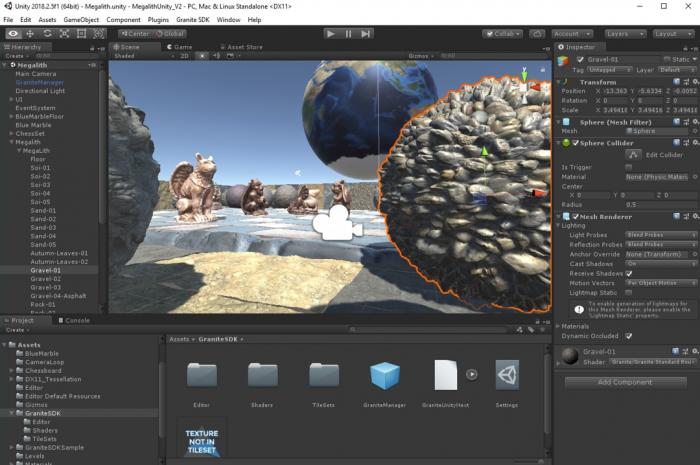Uncheck Dynamic Occluded
Screen dimensions: 700x465
(x=629, y=336)
